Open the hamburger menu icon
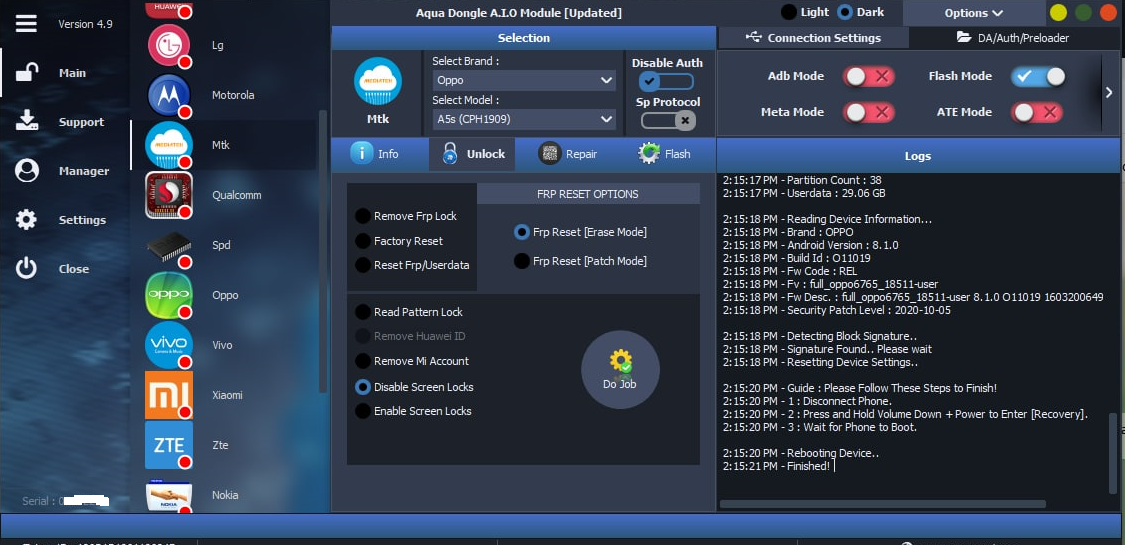The image size is (1125, 545). click(x=27, y=24)
